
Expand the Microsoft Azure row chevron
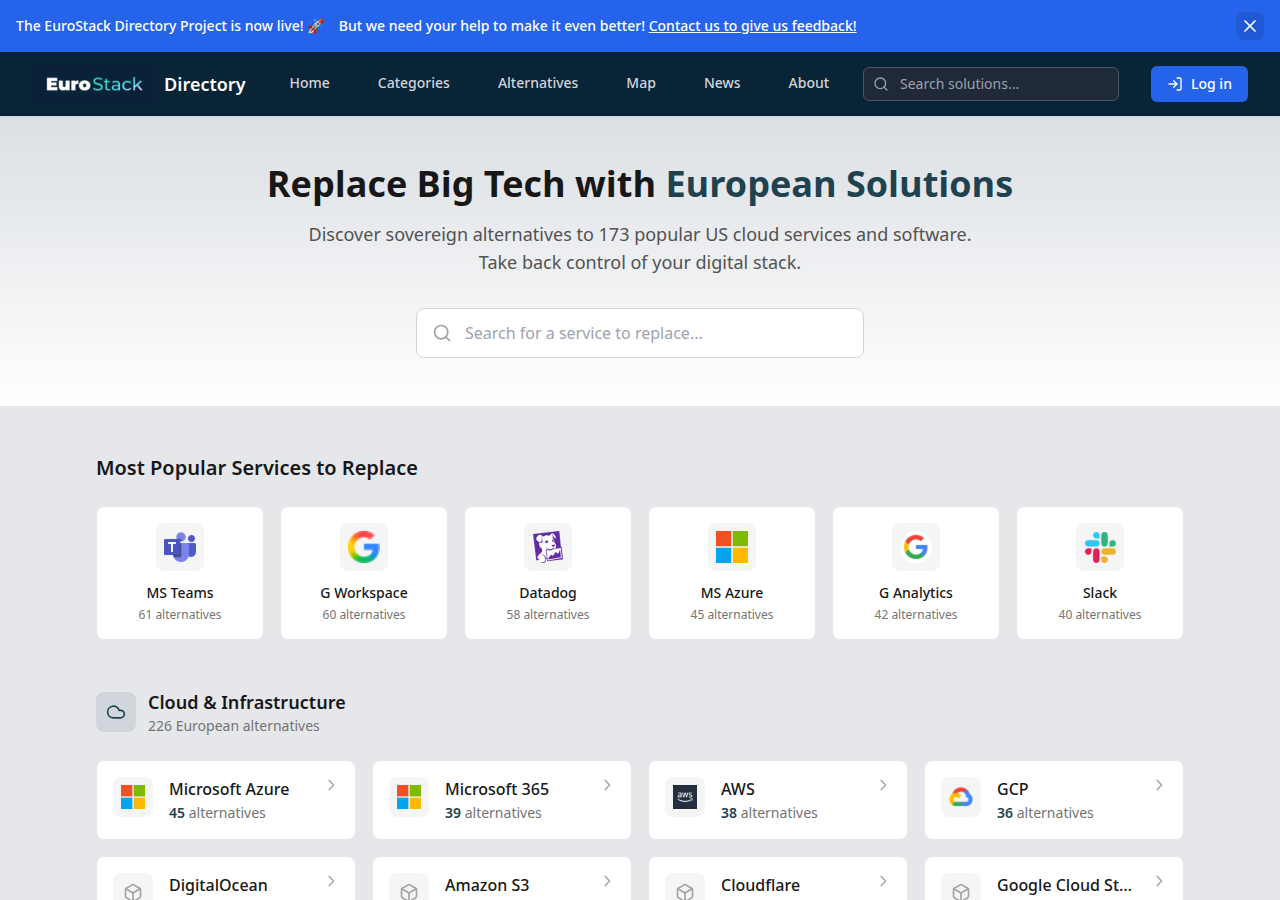pos(331,785)
